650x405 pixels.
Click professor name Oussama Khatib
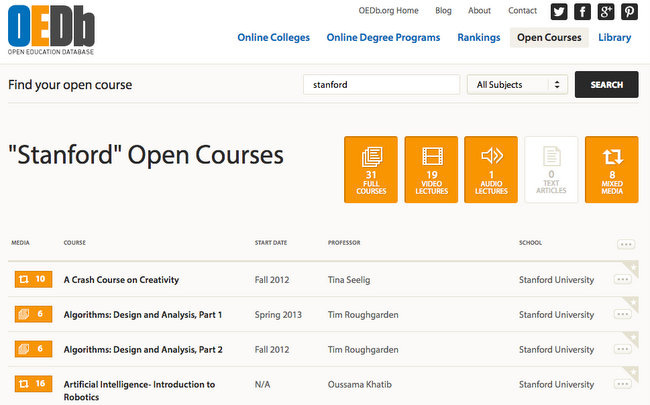click(359, 384)
